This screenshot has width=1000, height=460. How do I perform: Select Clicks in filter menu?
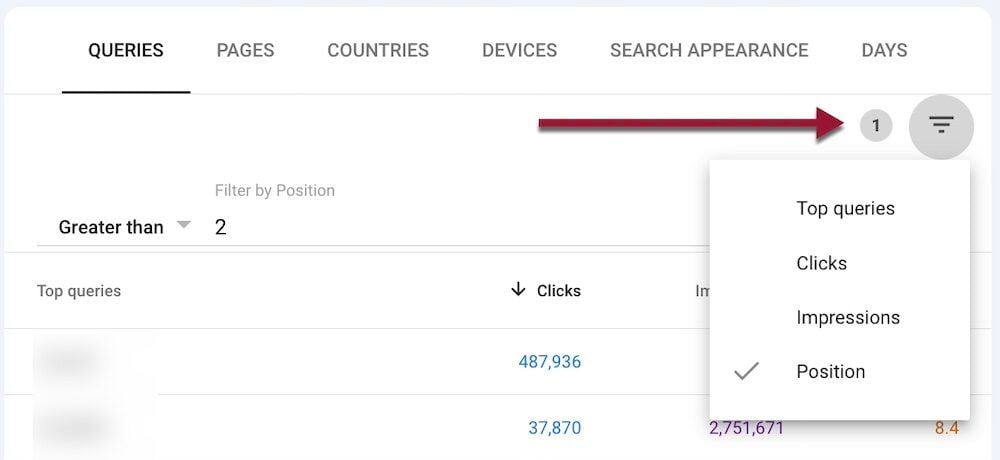pos(821,263)
